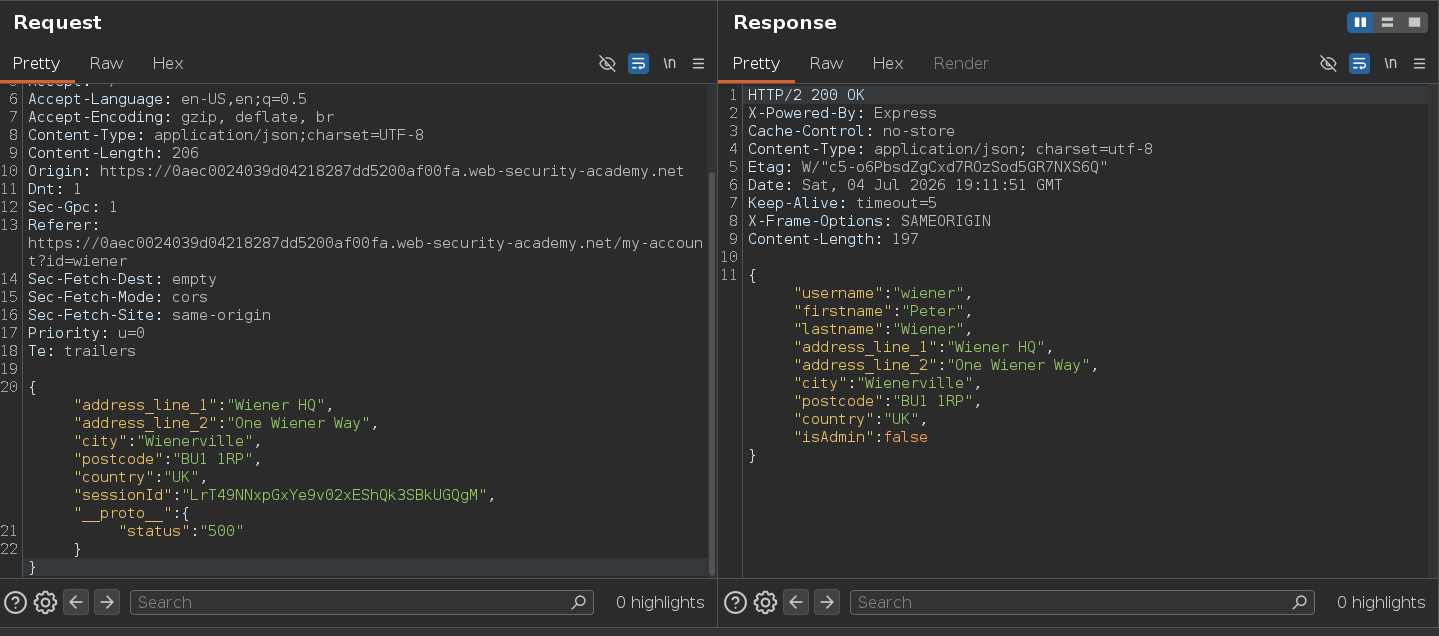Click Sec-Fetch-Mode: cors header
Image resolution: width=1439 pixels, height=636 pixels.
pos(118,297)
